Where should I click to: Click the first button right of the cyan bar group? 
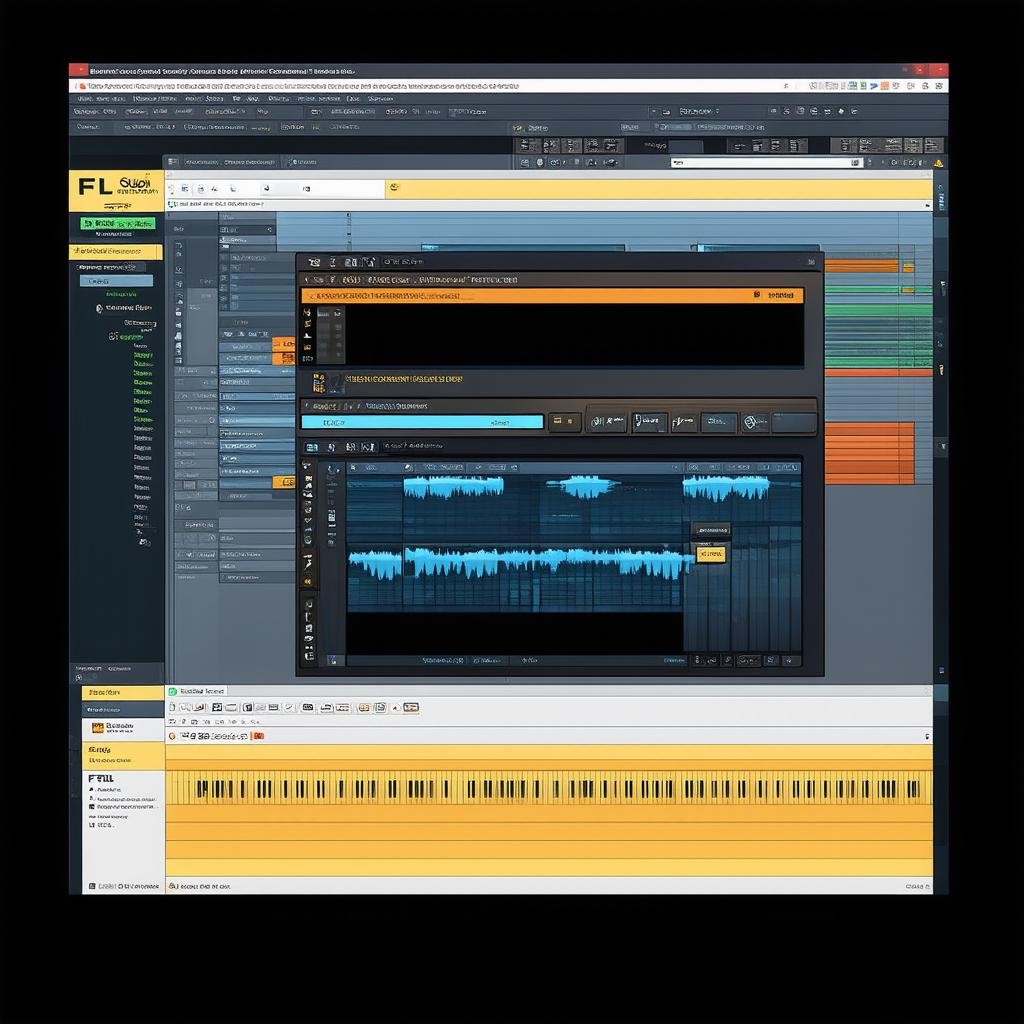pos(608,422)
